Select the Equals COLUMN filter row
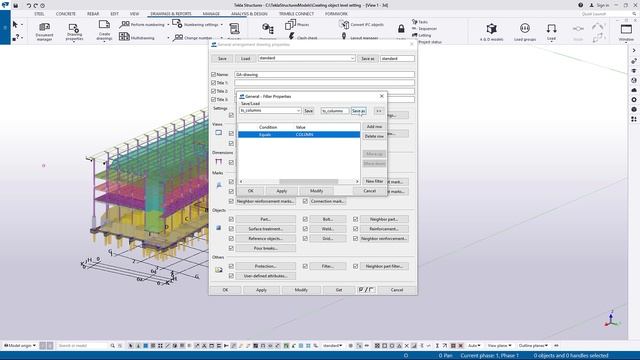Image resolution: width=640 pixels, height=360 pixels. tap(299, 135)
